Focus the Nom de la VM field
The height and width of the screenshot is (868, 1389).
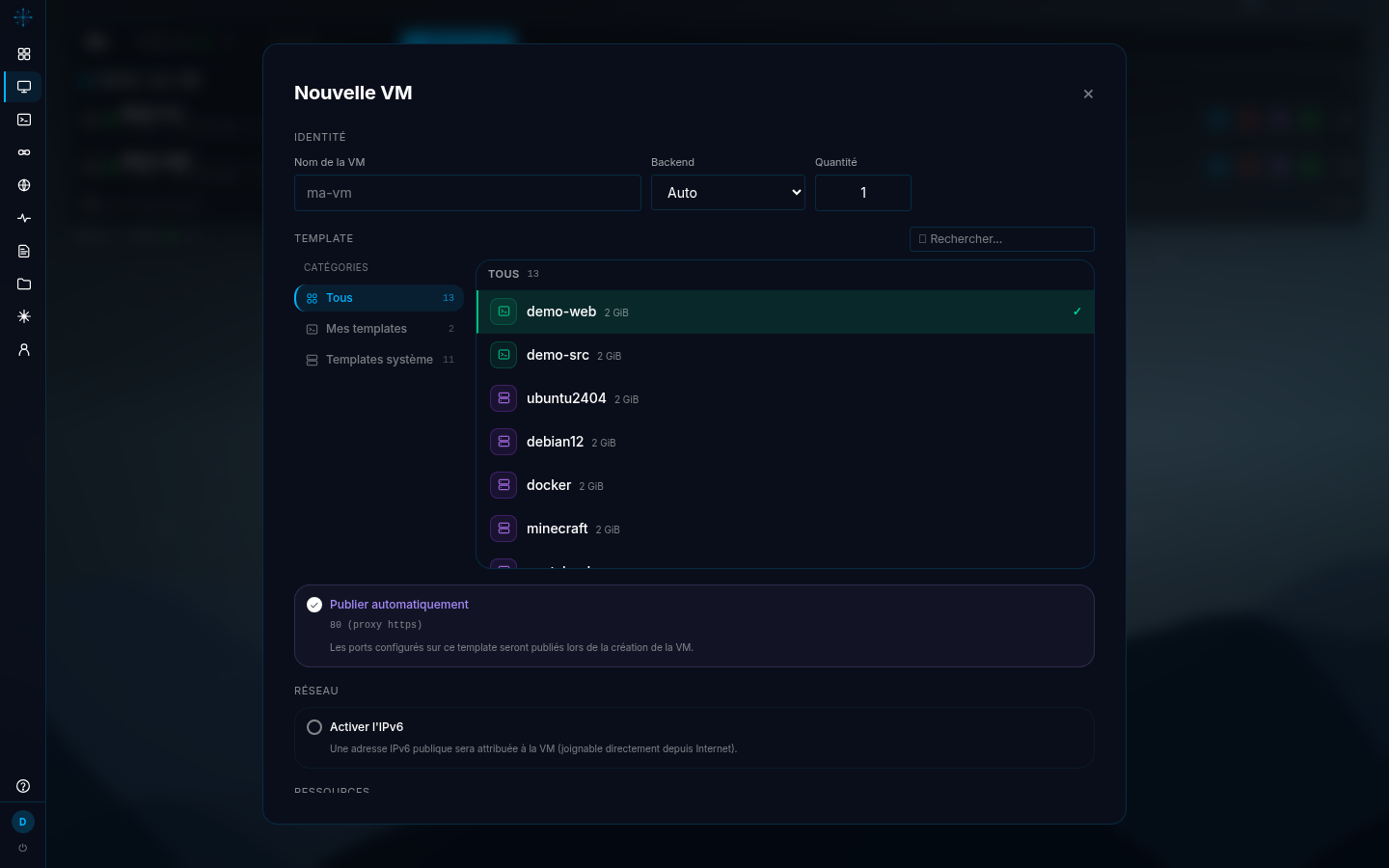click(x=468, y=193)
